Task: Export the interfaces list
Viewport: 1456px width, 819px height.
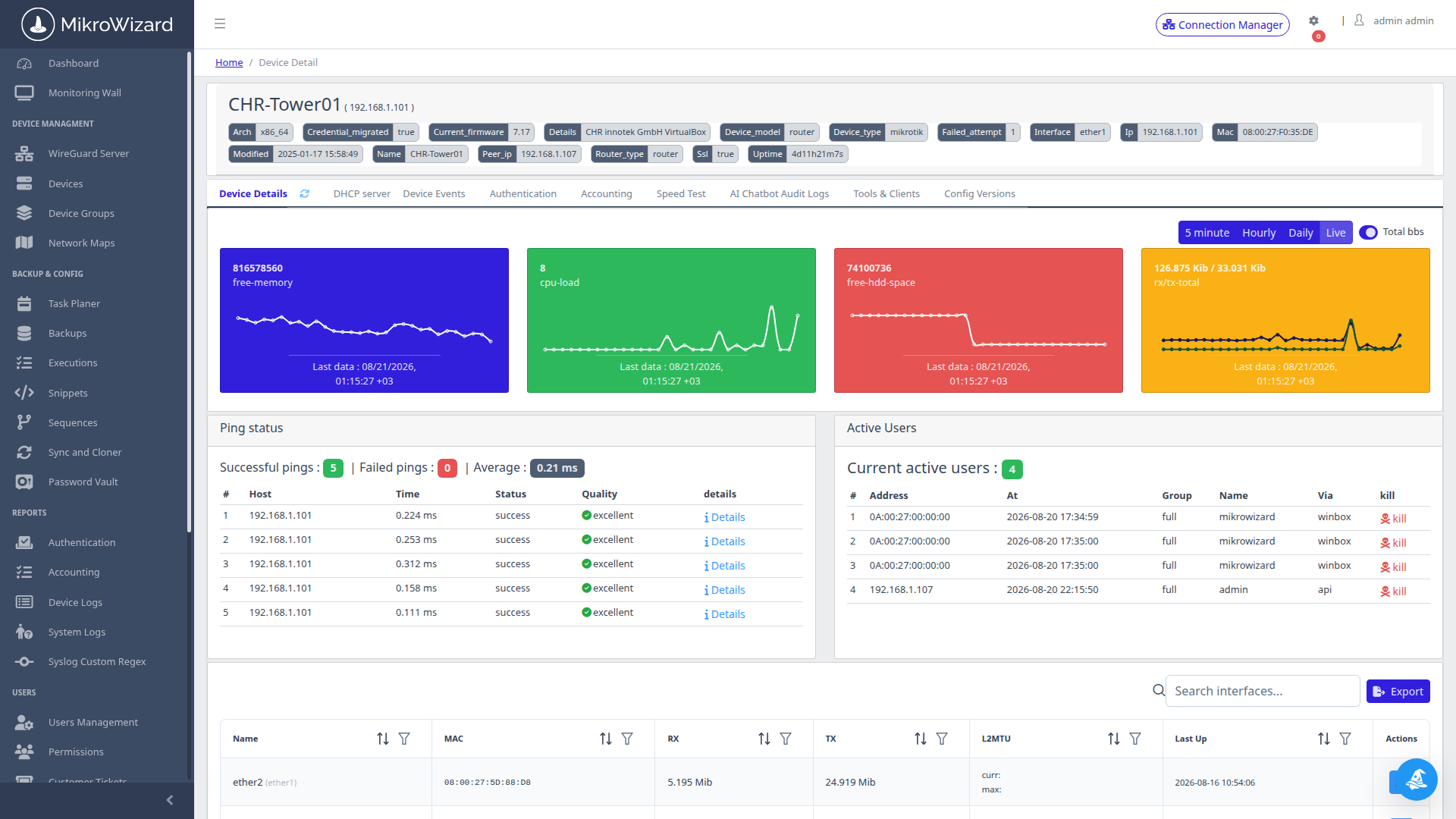Action: [x=1398, y=692]
